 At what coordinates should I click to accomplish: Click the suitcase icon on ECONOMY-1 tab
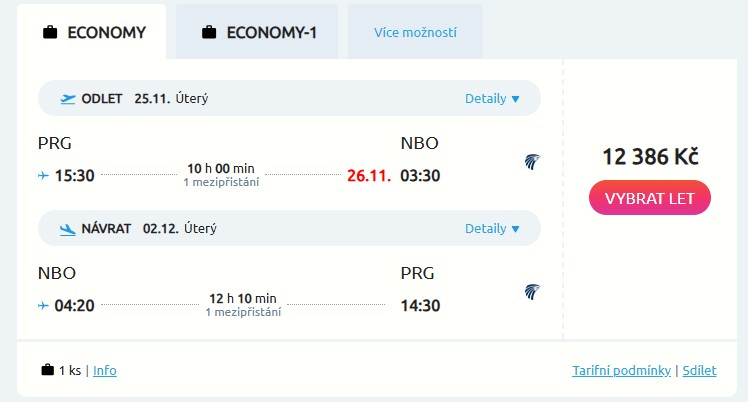coord(209,32)
